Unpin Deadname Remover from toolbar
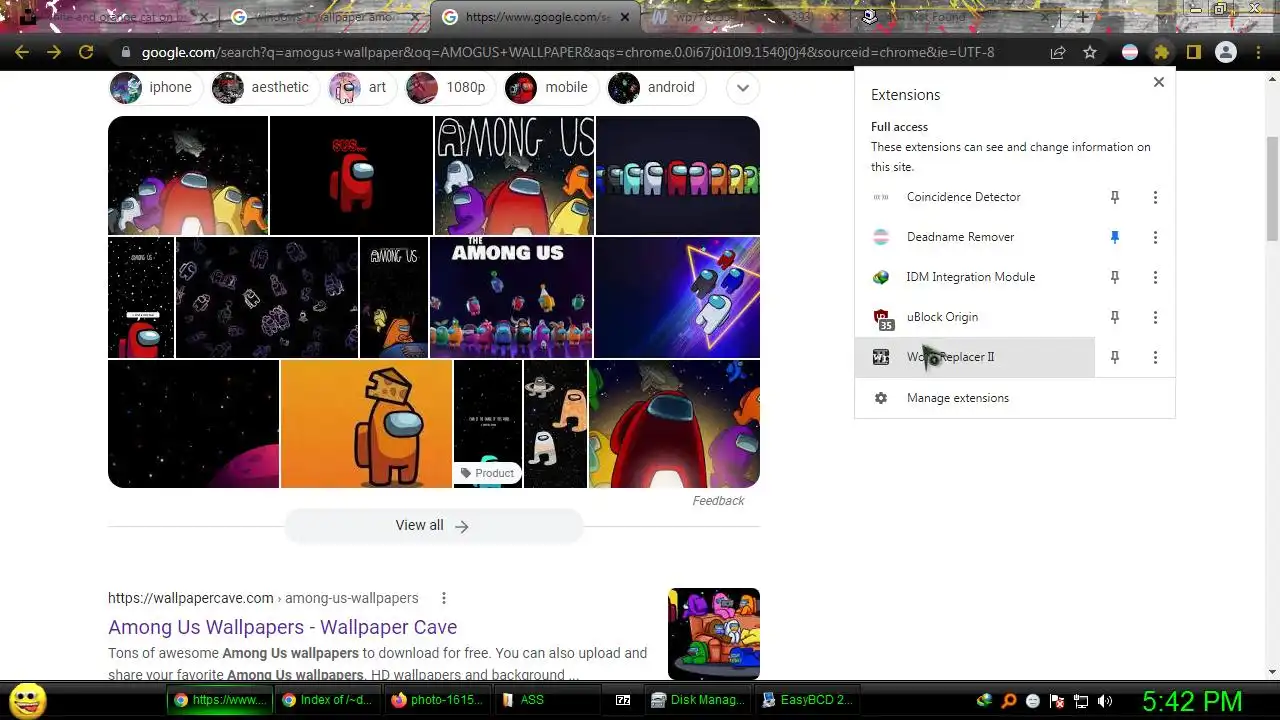This screenshot has height=720, width=1280. [x=1115, y=237]
